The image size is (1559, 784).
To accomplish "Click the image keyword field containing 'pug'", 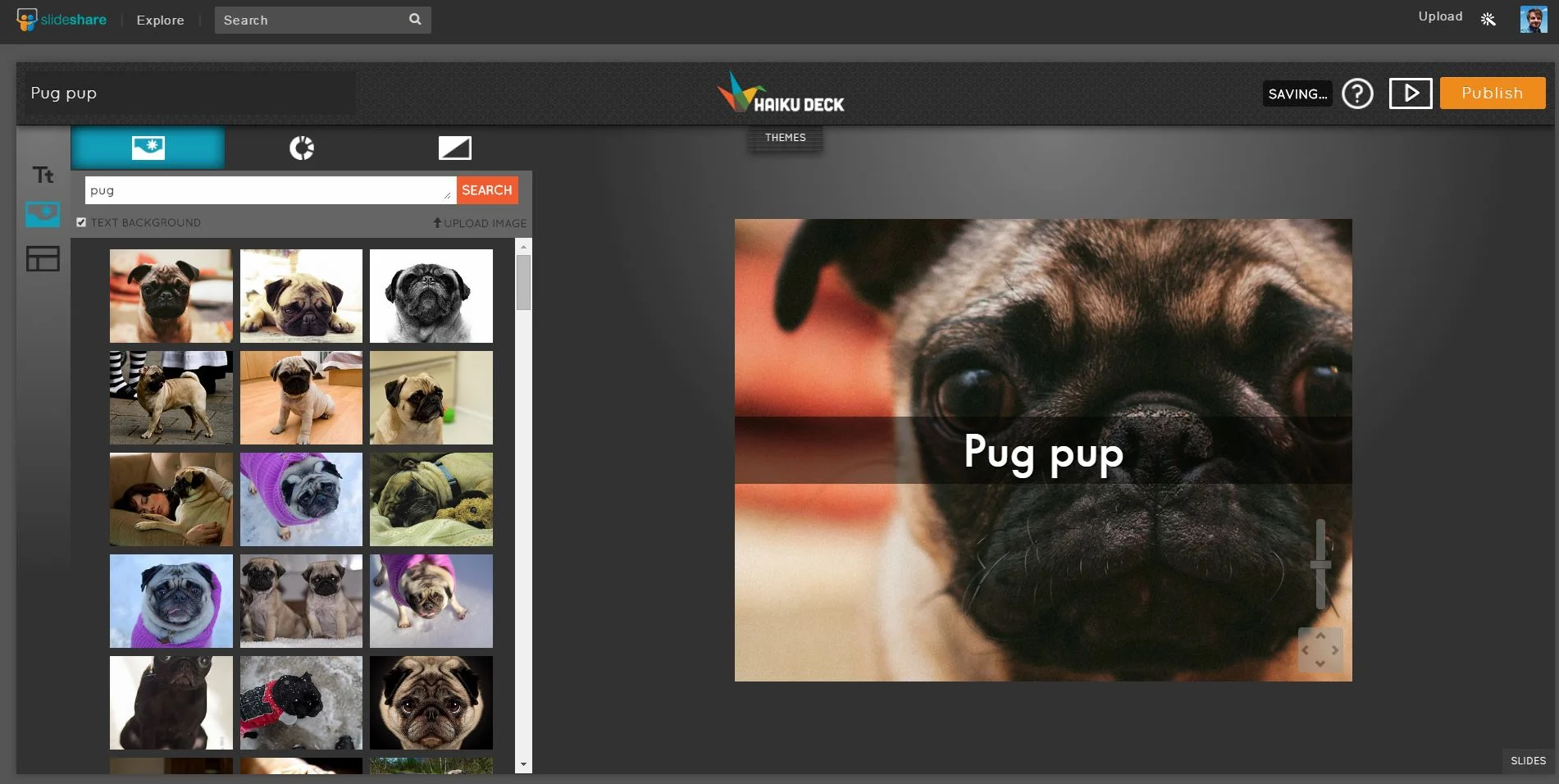I will (x=271, y=190).
